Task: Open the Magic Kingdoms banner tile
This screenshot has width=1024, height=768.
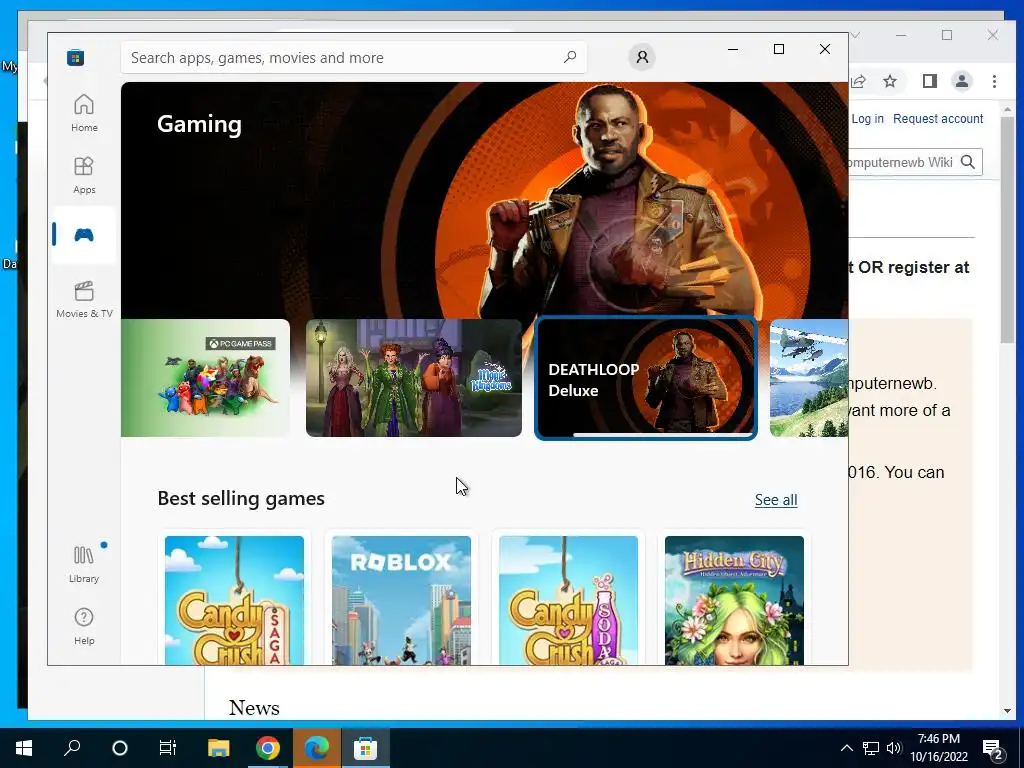Action: (413, 378)
